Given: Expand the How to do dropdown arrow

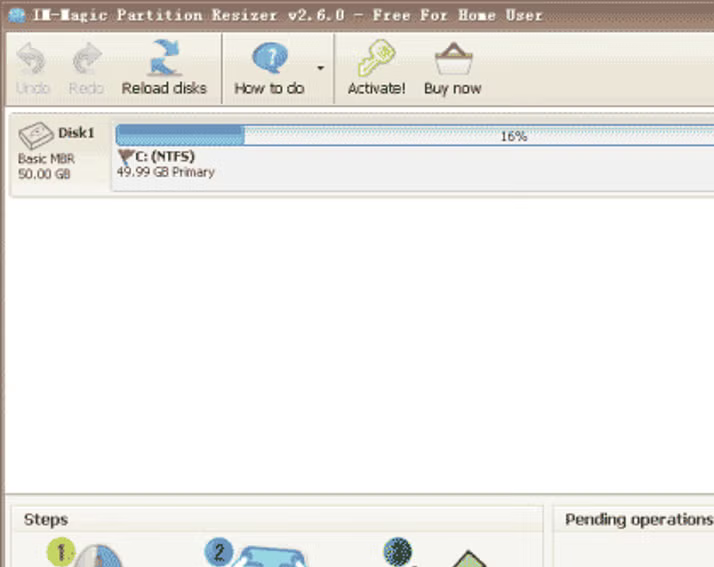Looking at the screenshot, I should (321, 68).
